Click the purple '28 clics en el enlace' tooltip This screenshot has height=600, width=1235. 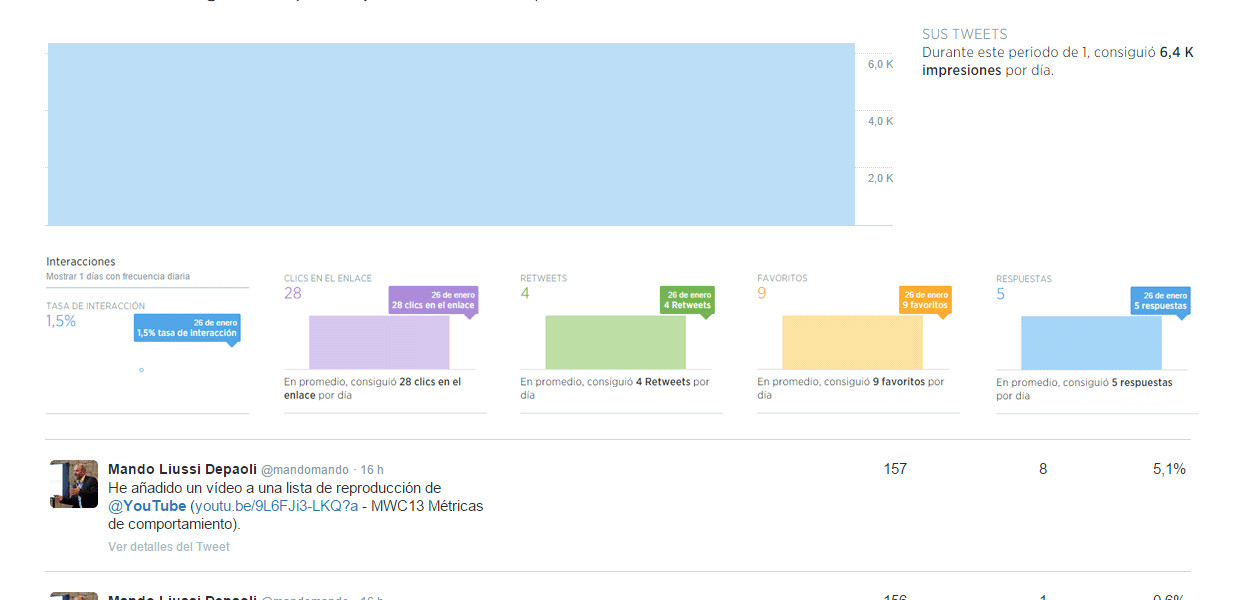pos(433,300)
